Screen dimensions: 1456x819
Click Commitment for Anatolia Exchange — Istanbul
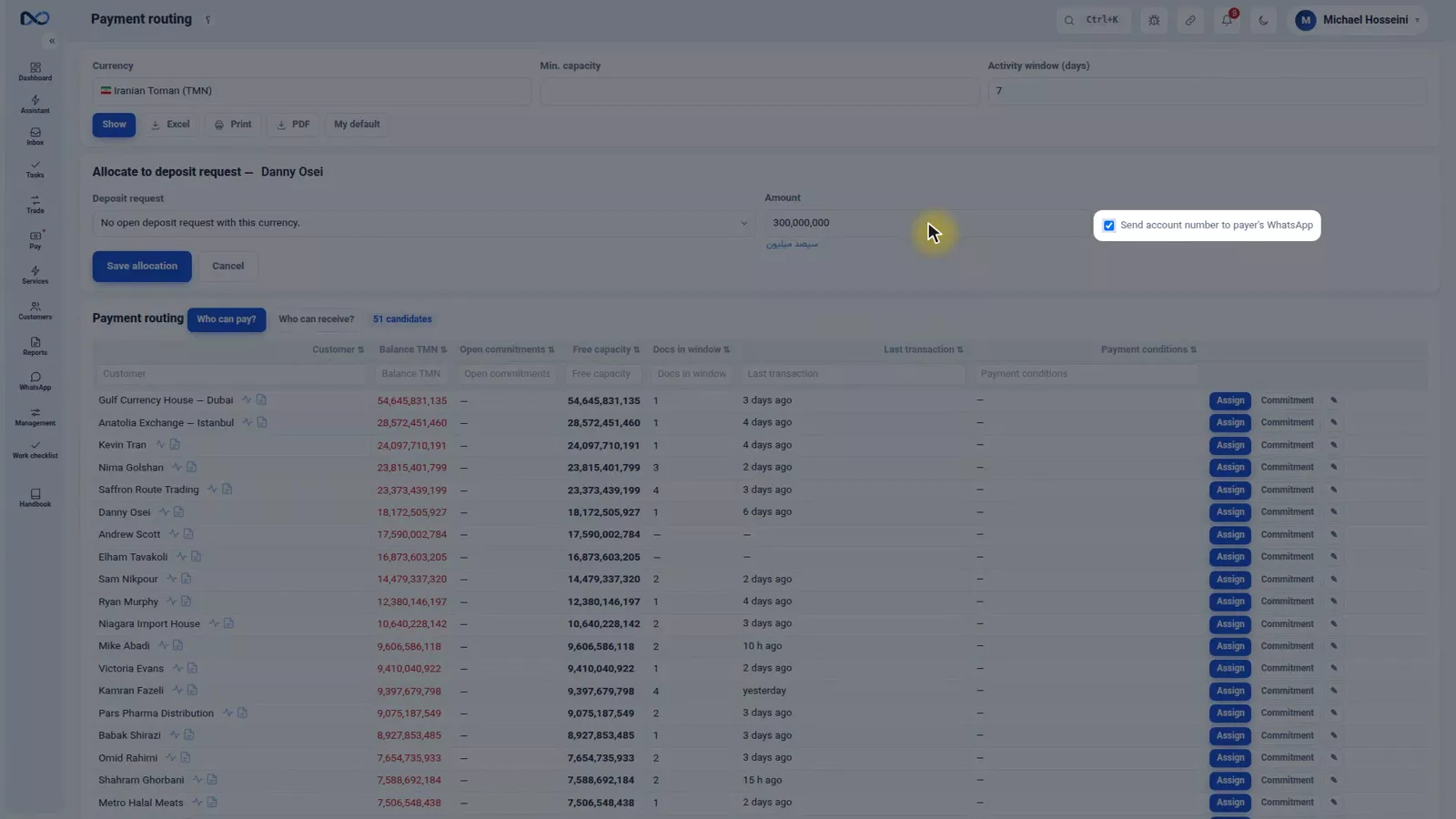point(1287,422)
